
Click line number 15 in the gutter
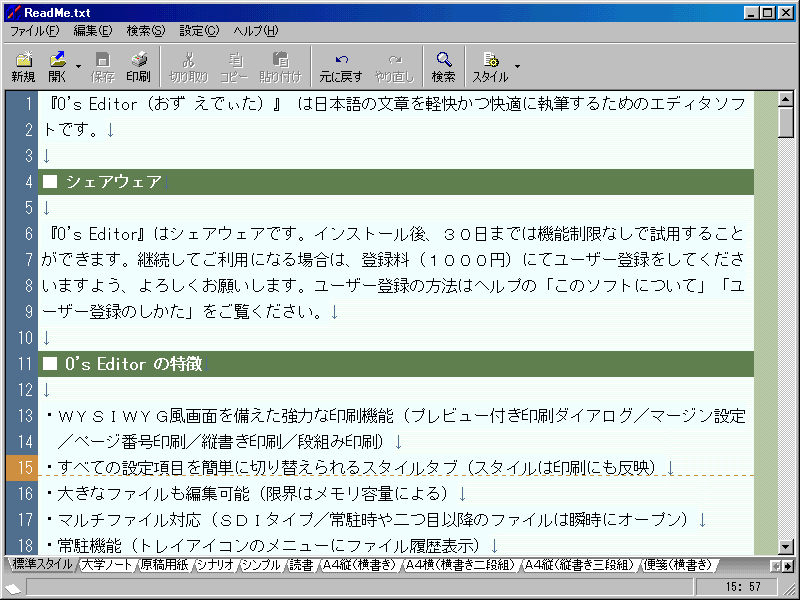22,467
